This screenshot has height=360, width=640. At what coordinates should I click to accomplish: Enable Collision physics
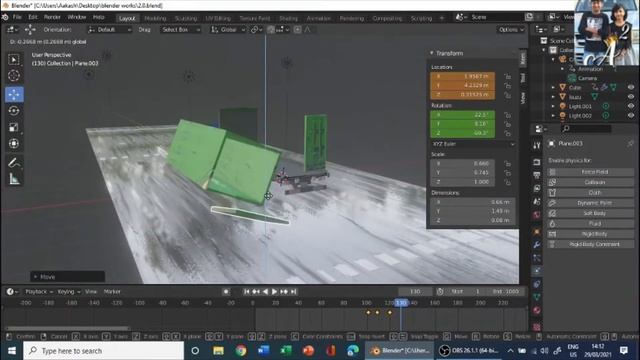click(x=591, y=182)
